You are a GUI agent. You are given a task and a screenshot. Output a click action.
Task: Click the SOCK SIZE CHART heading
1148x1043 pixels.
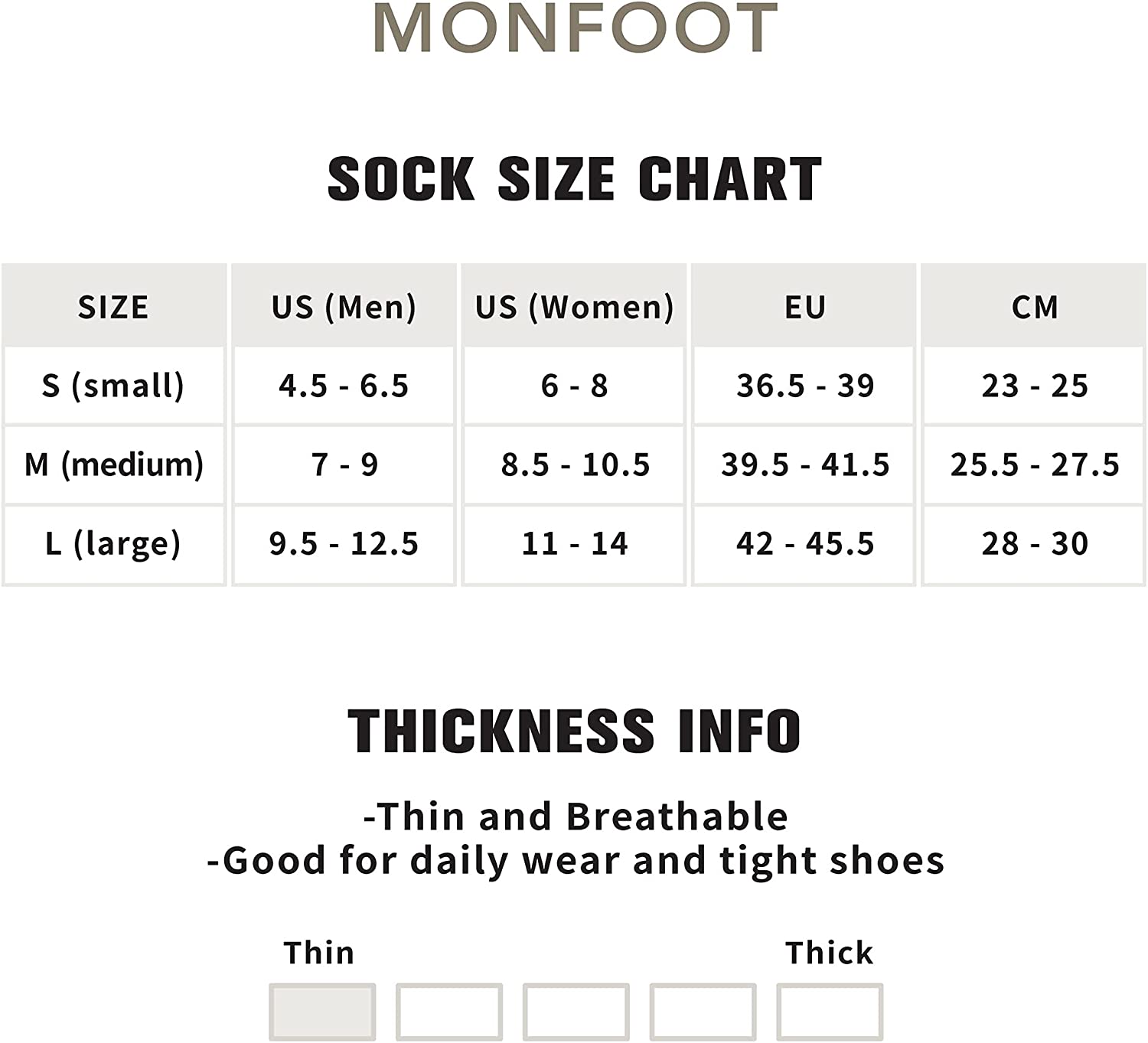(x=574, y=179)
